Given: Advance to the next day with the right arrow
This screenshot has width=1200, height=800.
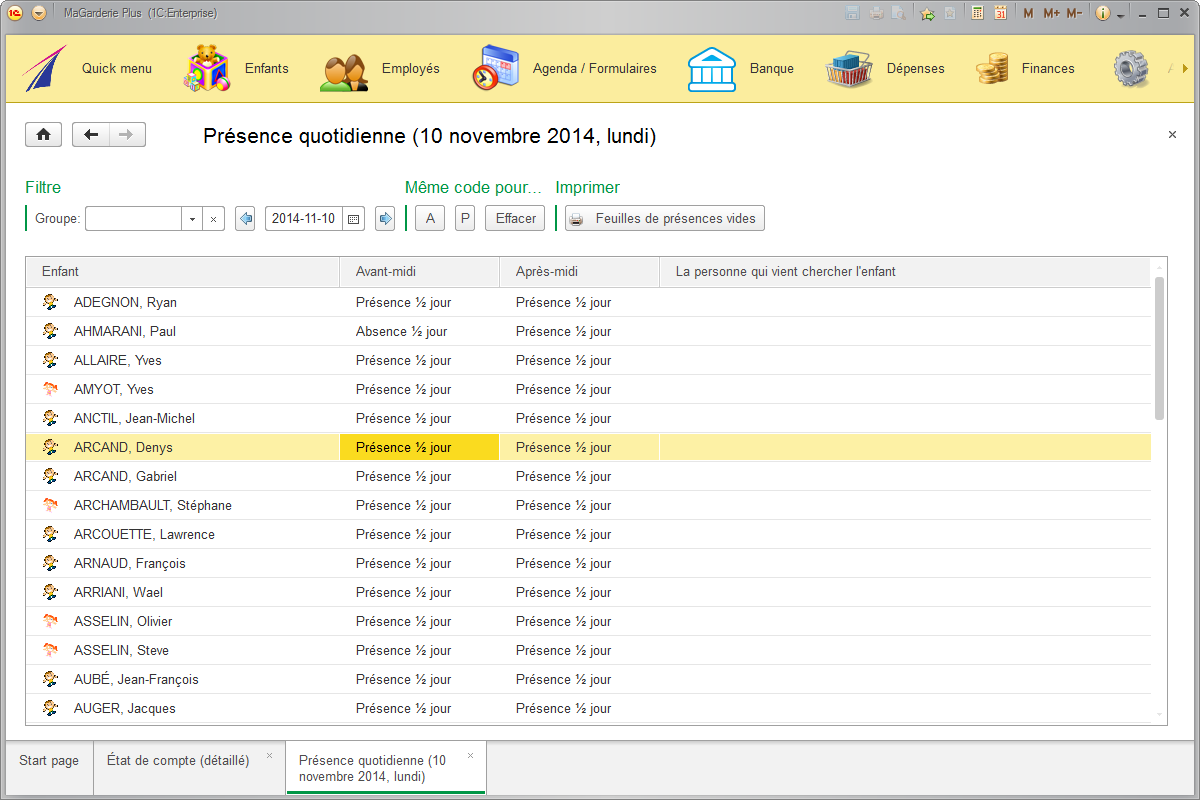Looking at the screenshot, I should (x=385, y=218).
